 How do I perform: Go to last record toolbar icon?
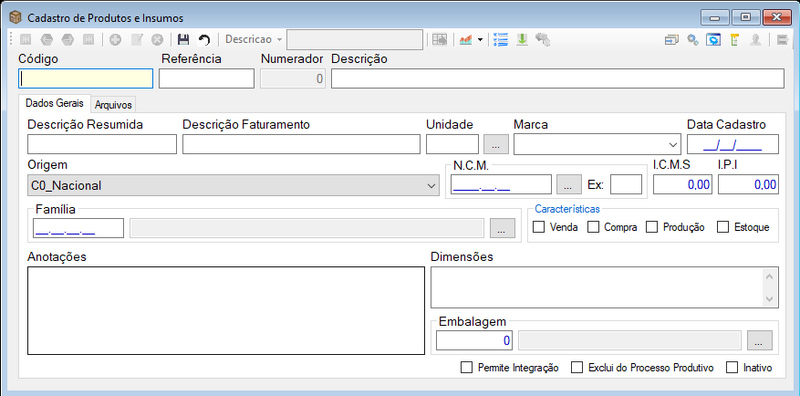(88, 39)
